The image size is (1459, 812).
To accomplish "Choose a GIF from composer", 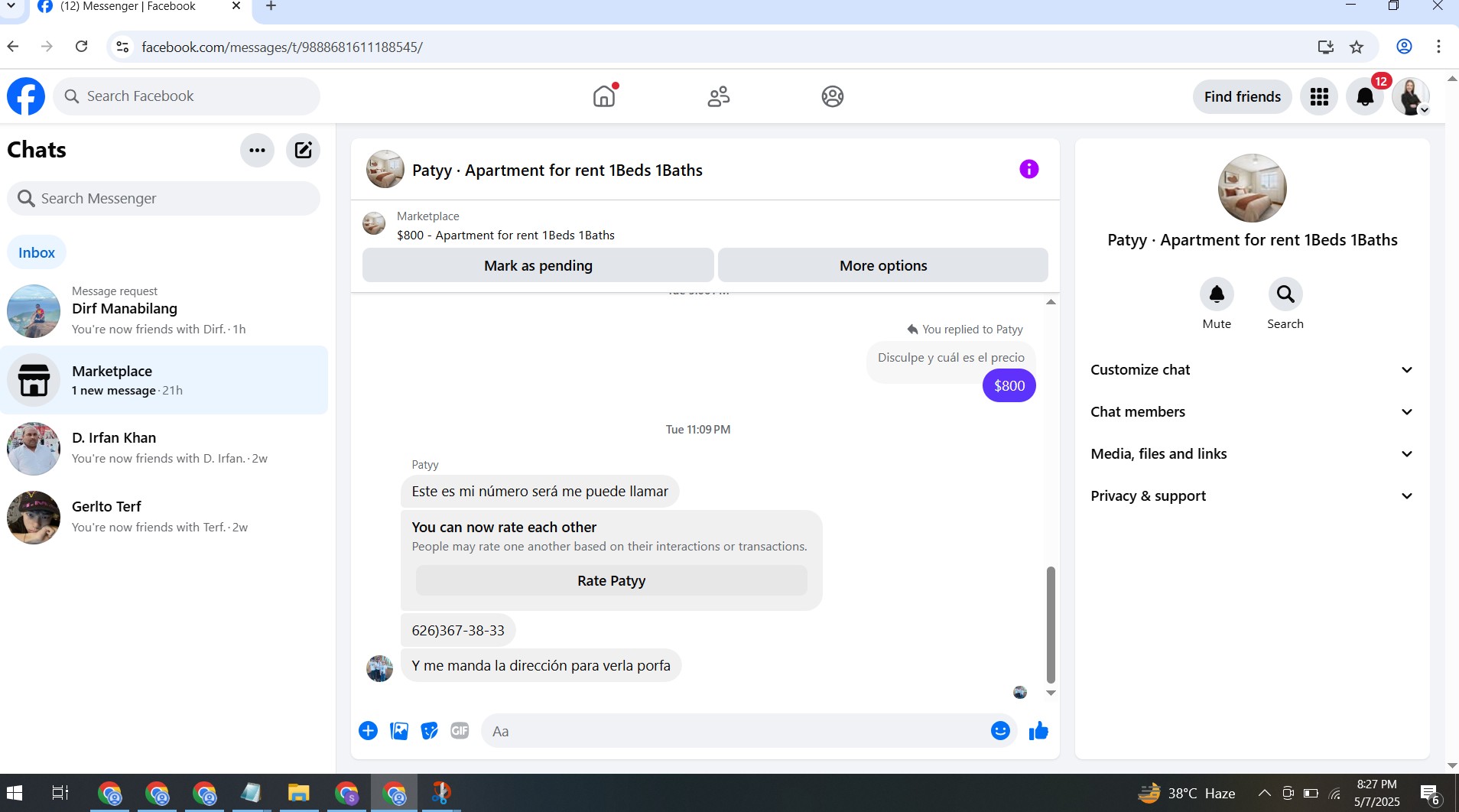I will click(x=460, y=731).
